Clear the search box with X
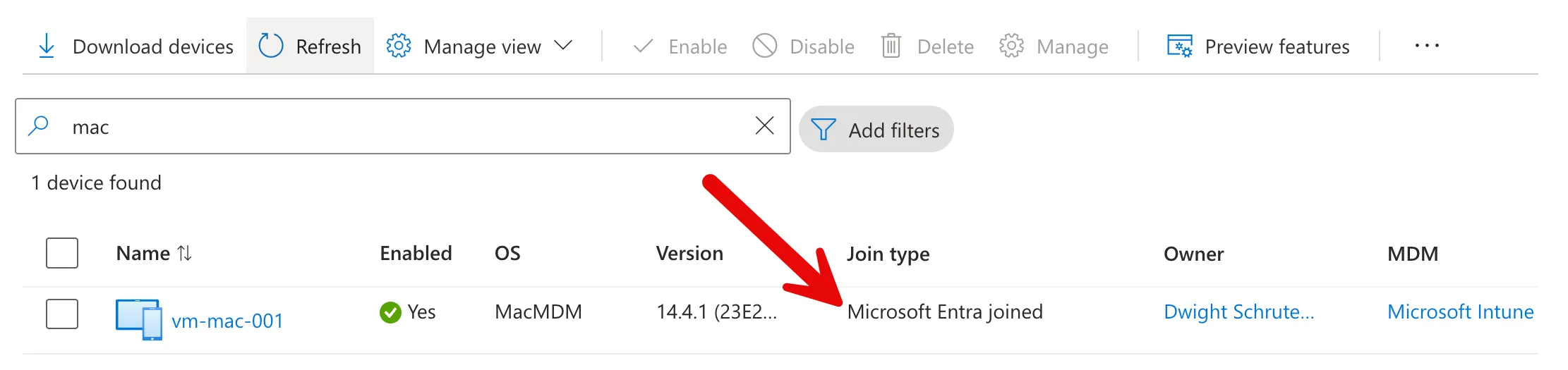1568x370 pixels. point(765,126)
